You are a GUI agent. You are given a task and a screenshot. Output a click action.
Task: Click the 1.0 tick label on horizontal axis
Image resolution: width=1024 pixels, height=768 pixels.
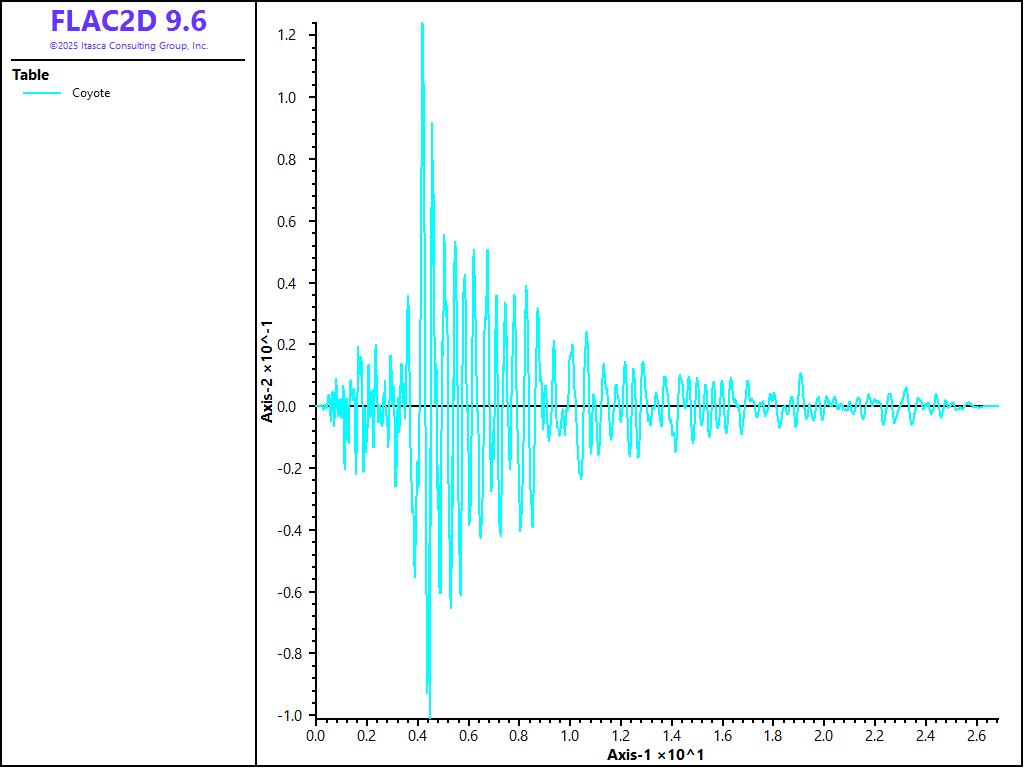(569, 737)
